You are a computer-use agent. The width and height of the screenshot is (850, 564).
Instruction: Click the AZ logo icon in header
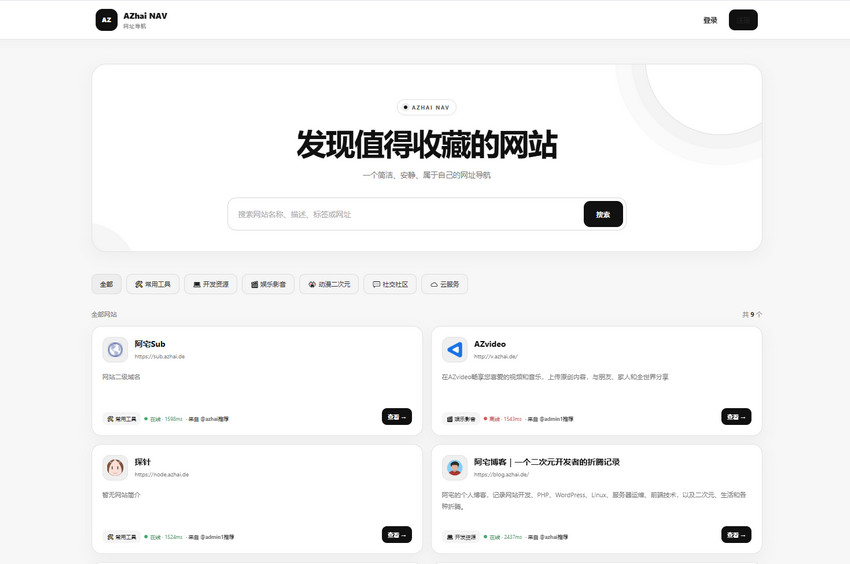[106, 20]
